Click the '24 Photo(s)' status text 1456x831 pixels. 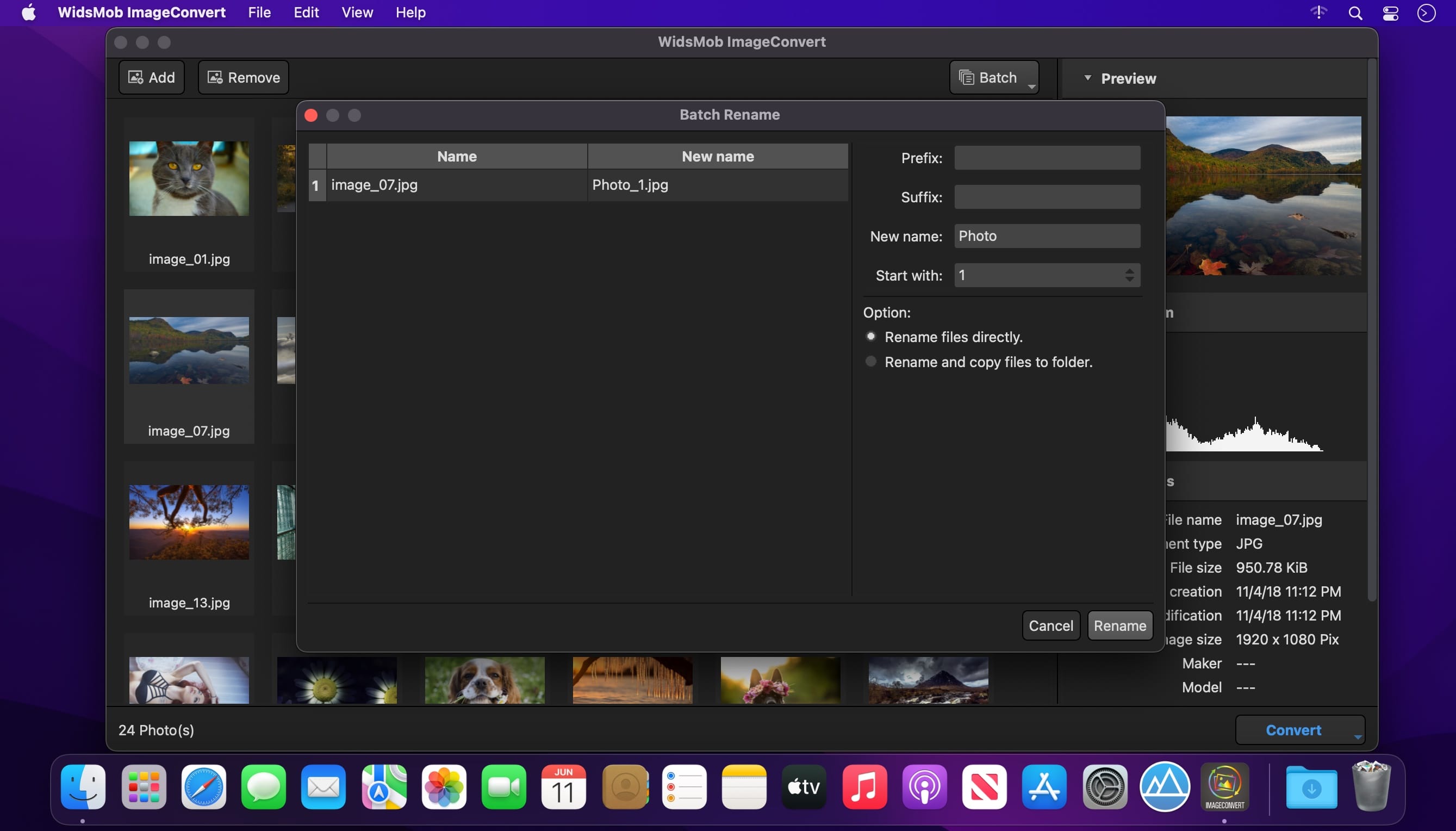click(x=155, y=730)
